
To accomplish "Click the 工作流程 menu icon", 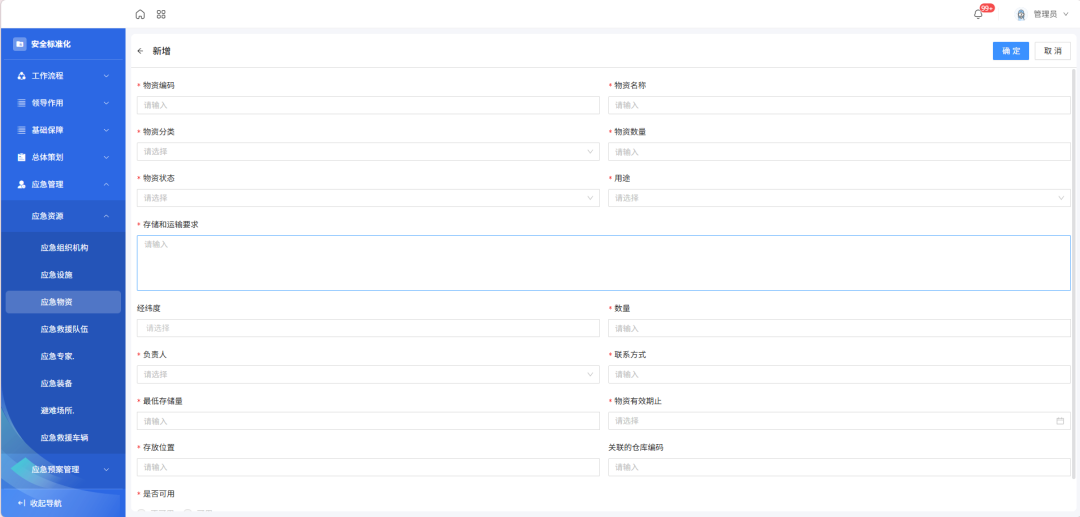I will point(21,76).
